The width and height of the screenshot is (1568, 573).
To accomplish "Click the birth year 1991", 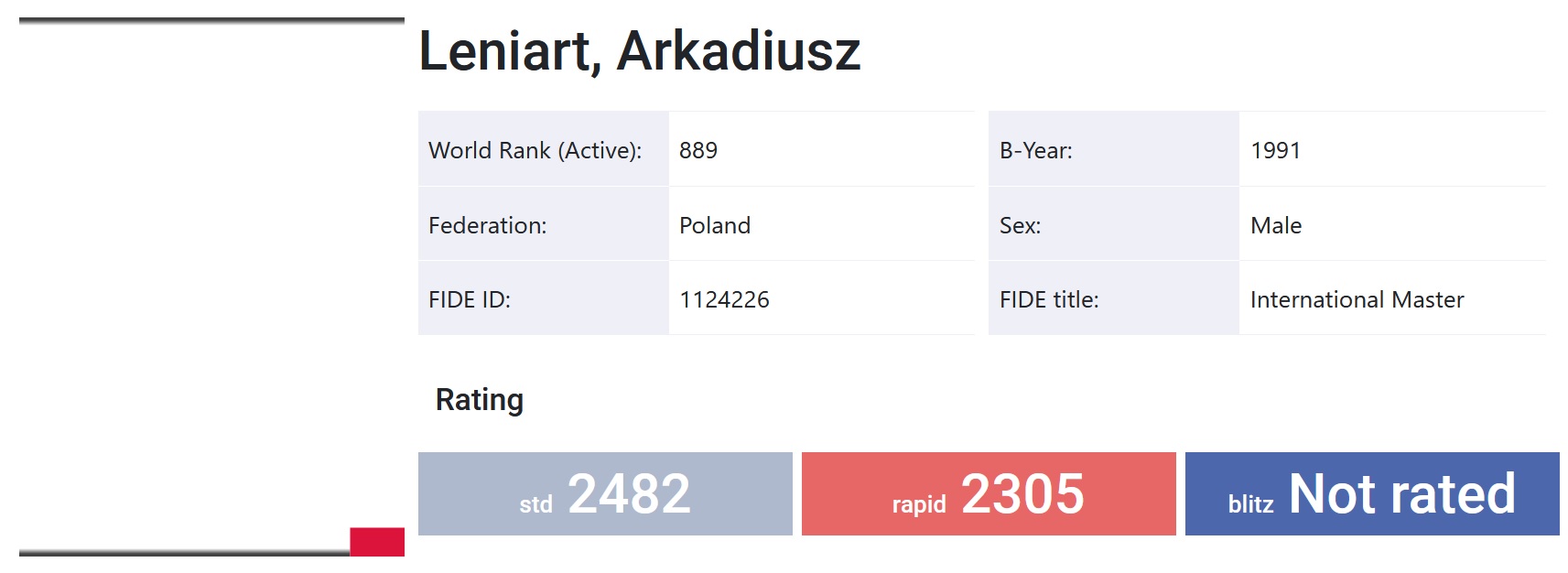I will (1275, 150).
